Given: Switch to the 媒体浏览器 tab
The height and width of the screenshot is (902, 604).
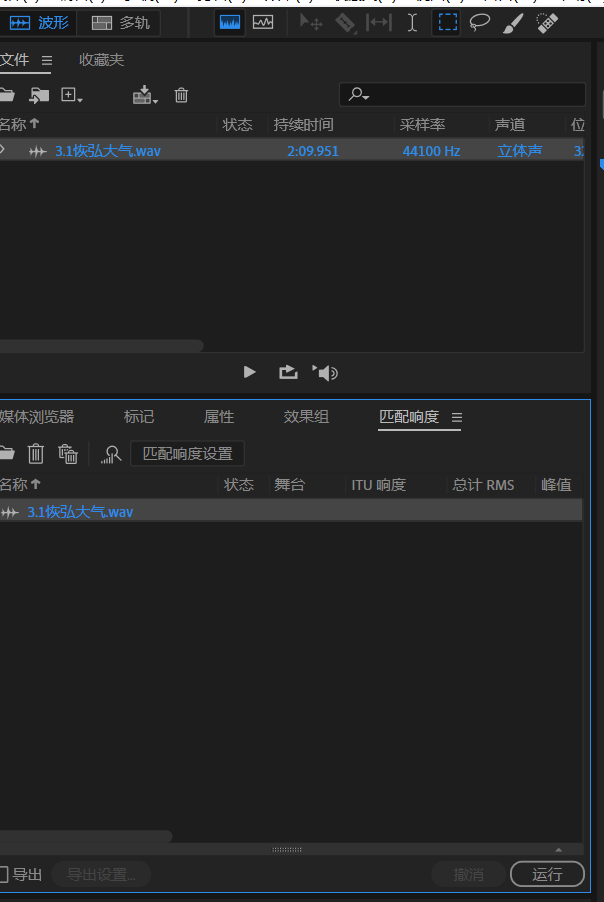Looking at the screenshot, I should tap(36, 416).
